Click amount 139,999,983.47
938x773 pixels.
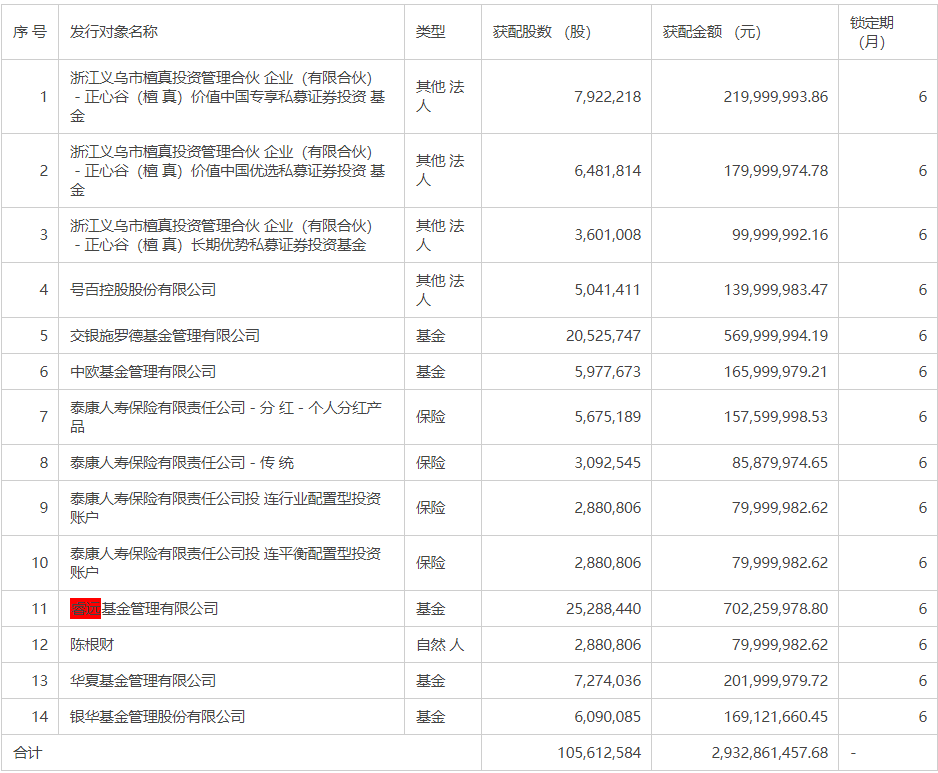[x=776, y=290]
